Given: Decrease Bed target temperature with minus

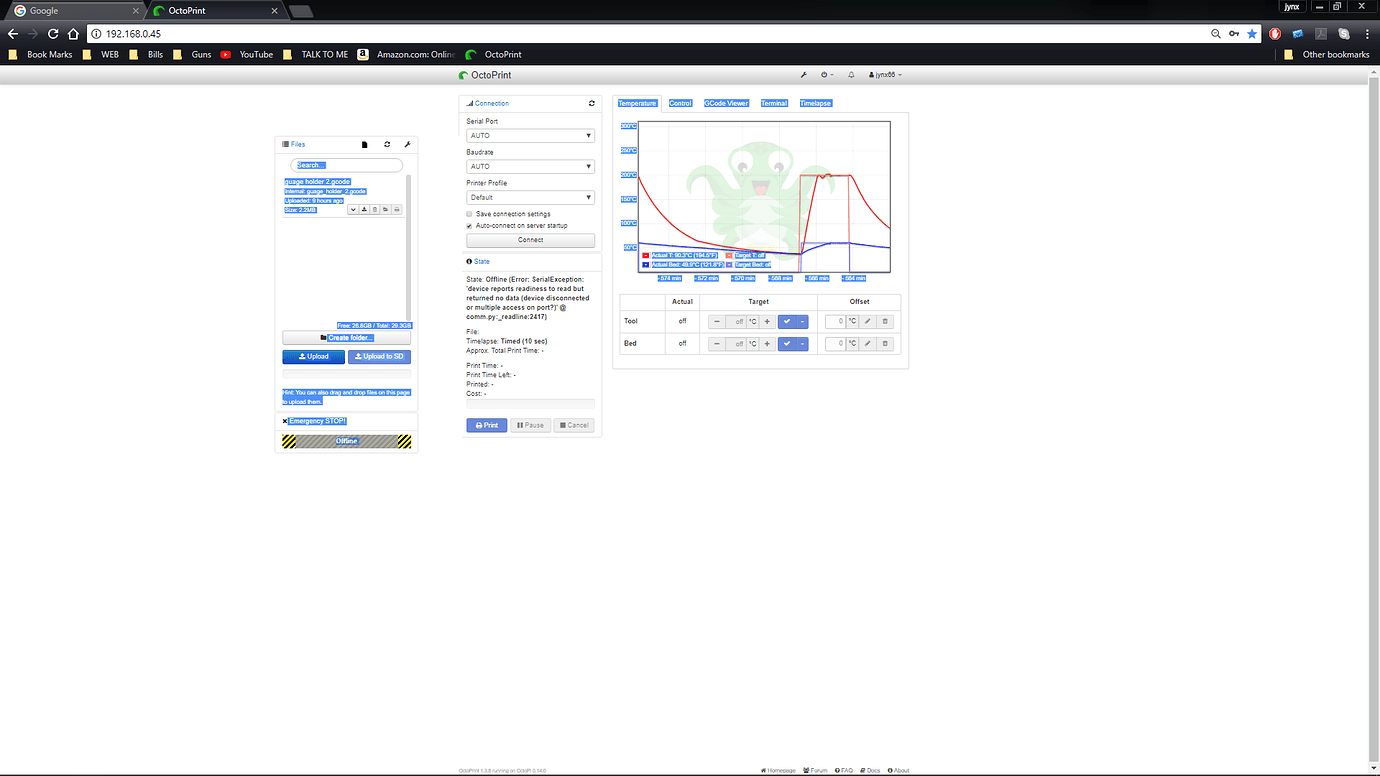Looking at the screenshot, I should pos(716,343).
